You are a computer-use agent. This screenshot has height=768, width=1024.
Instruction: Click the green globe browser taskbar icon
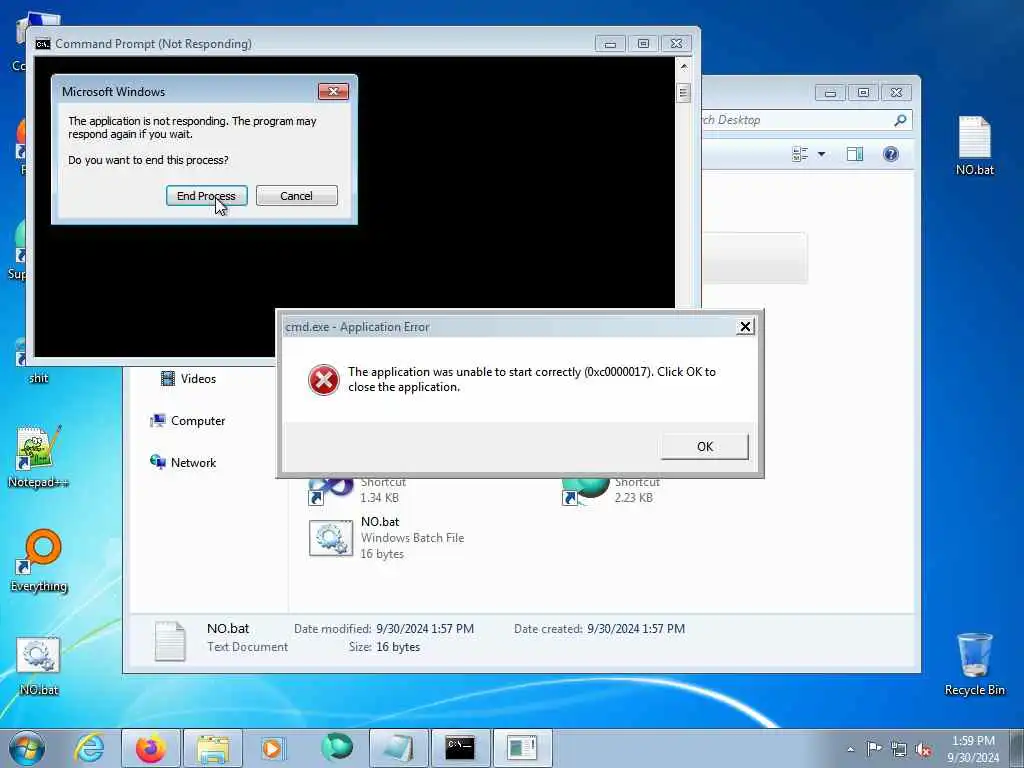pos(337,748)
